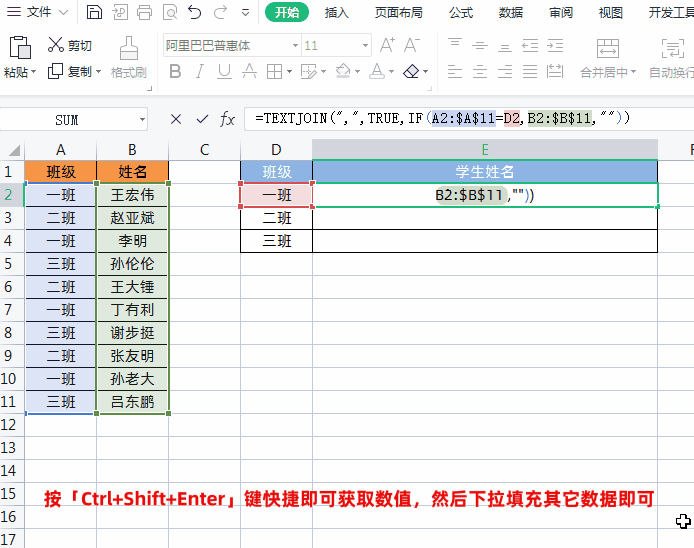Switch to the 审阅 tab
The width and height of the screenshot is (694, 548).
coord(561,12)
